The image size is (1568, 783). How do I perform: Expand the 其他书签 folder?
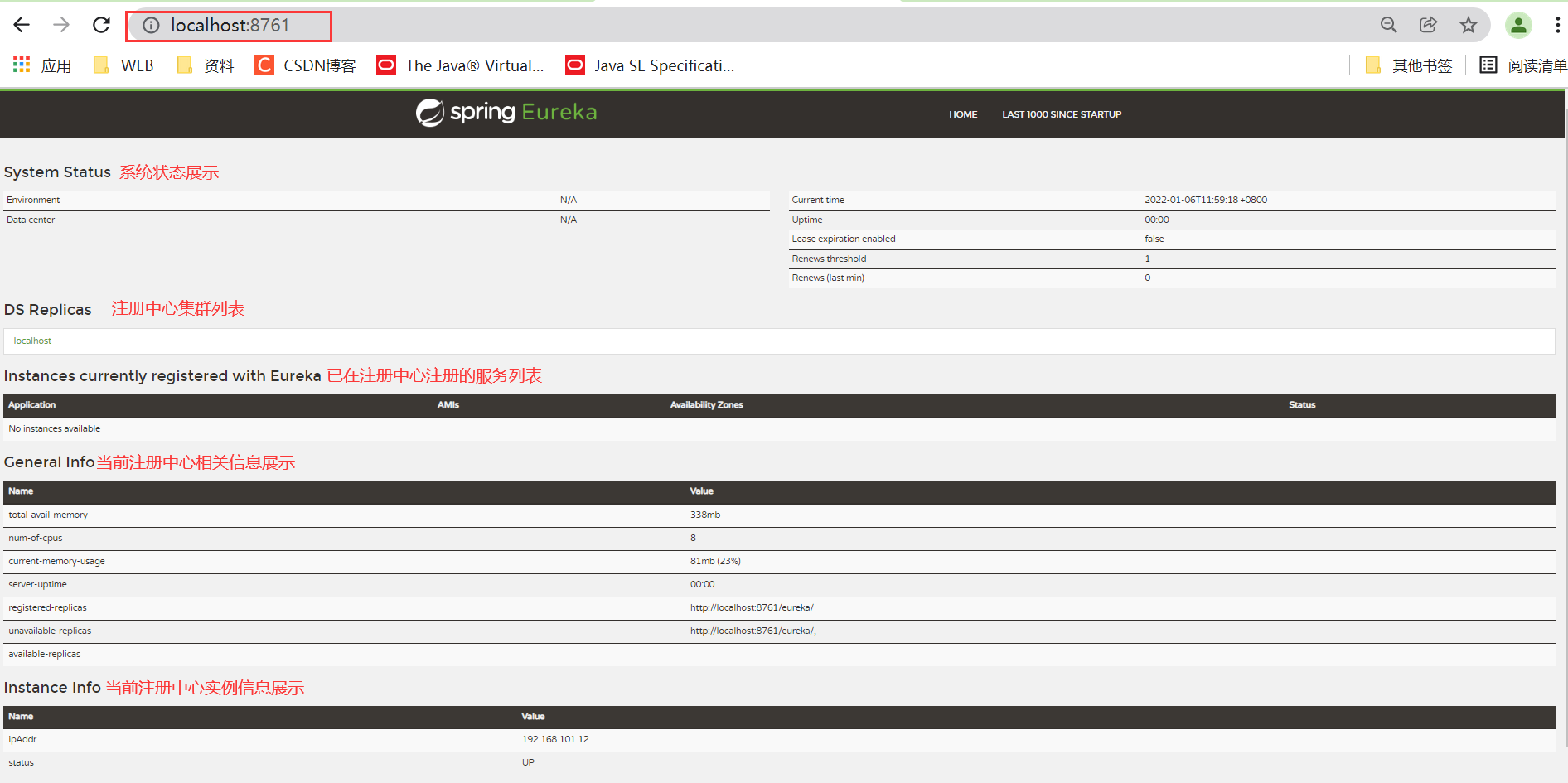tap(1409, 65)
